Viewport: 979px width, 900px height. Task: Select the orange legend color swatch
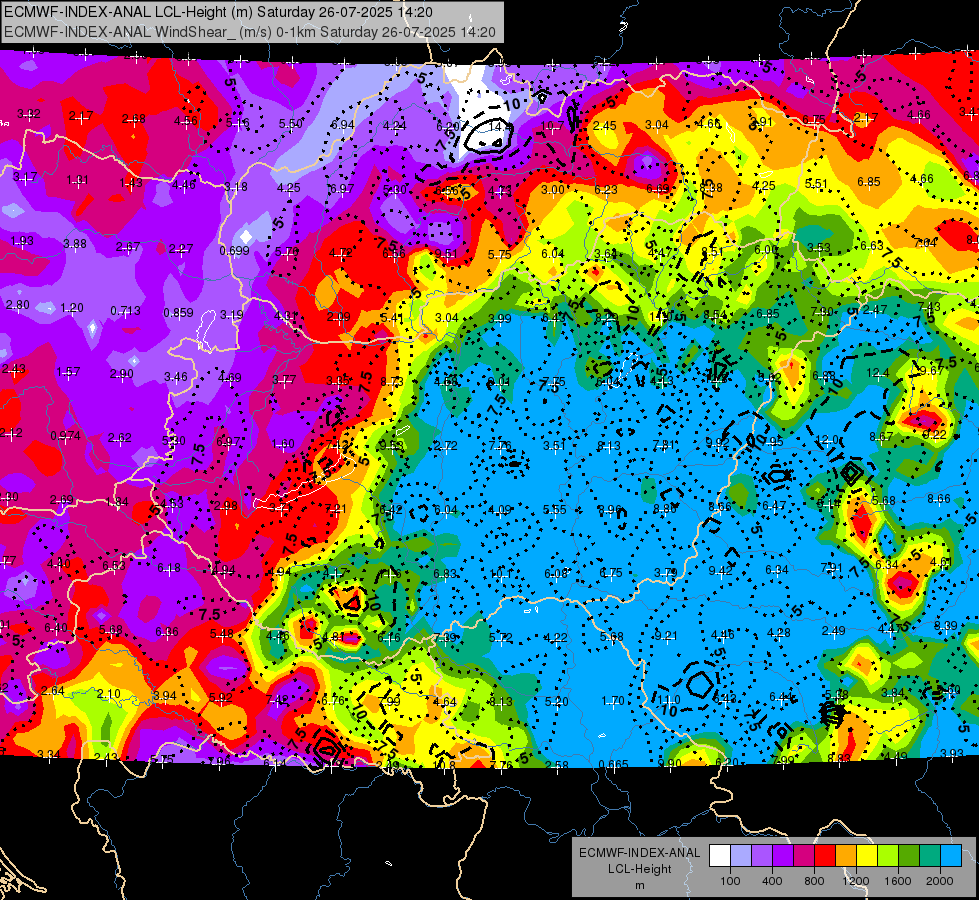846,856
